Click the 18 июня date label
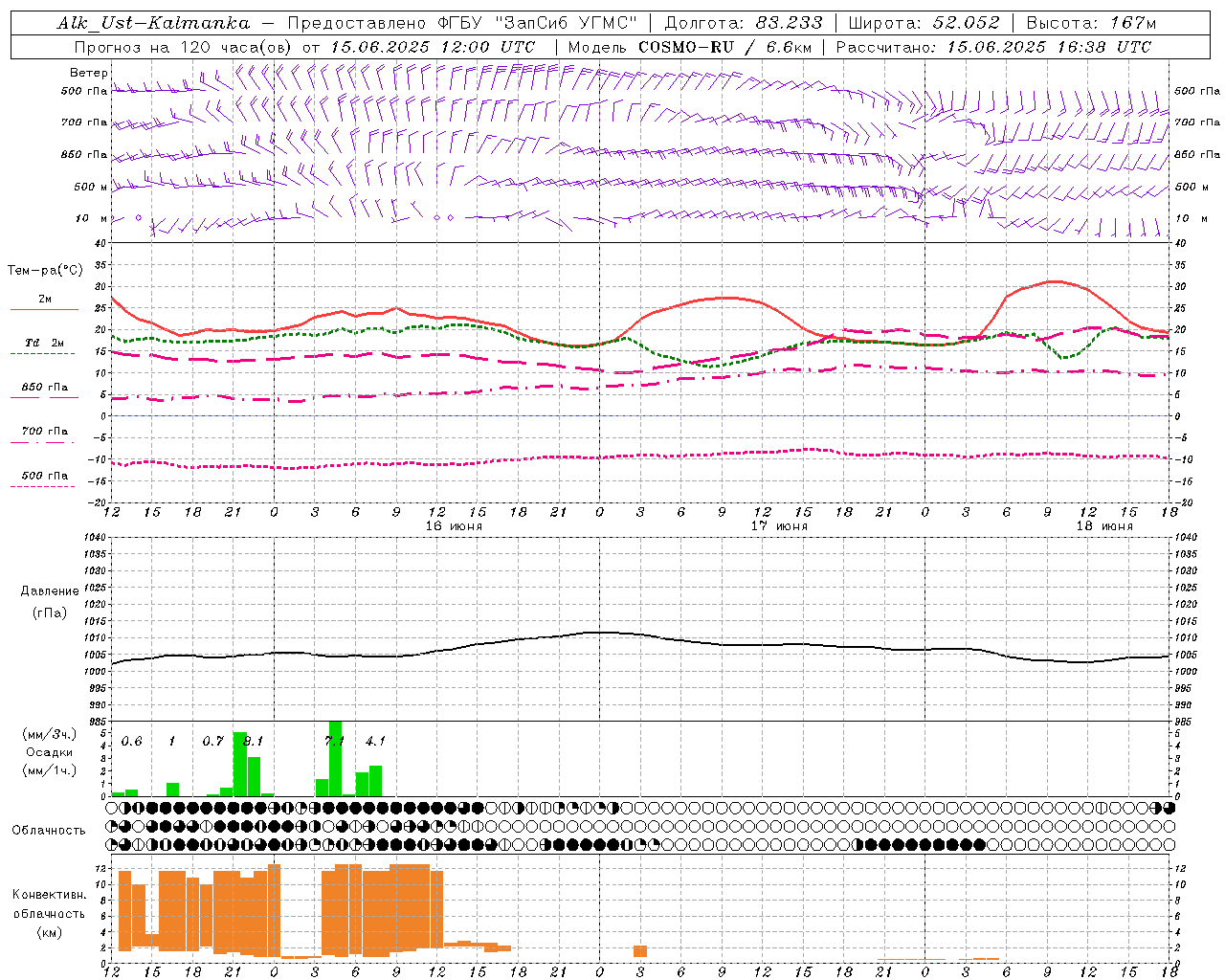1225x980 pixels. 1104,526
